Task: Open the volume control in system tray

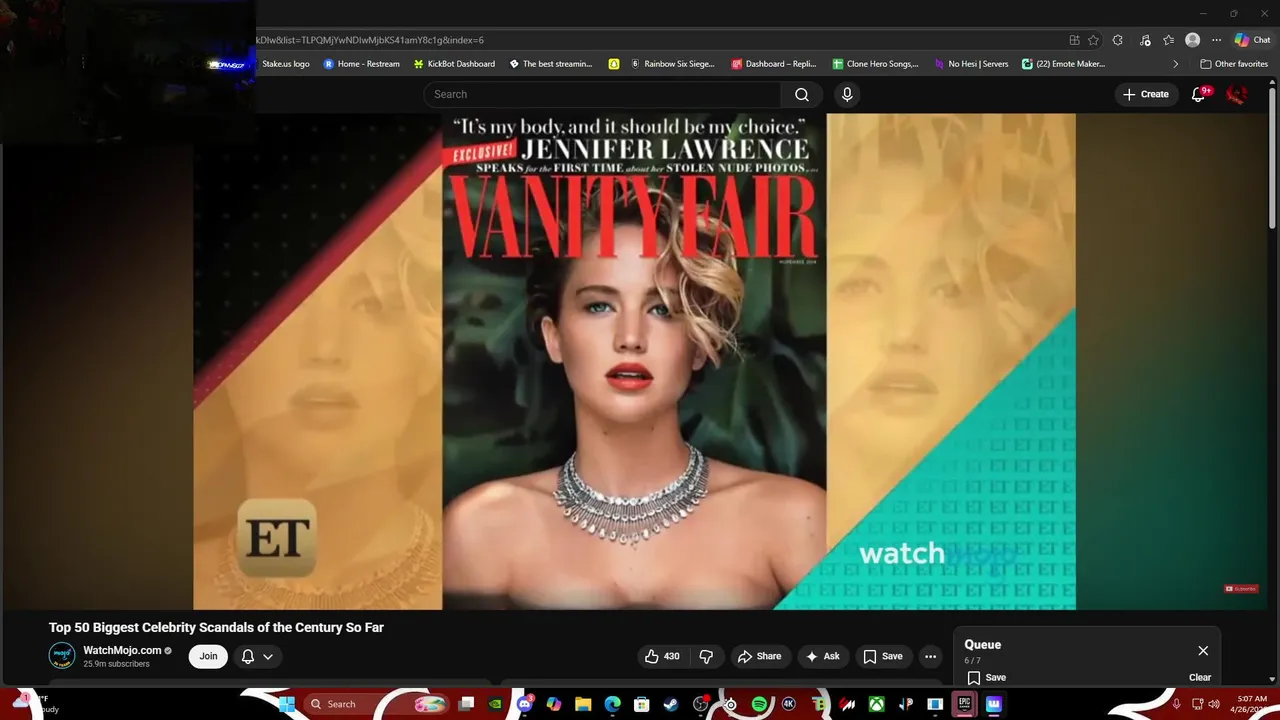Action: tap(1214, 704)
